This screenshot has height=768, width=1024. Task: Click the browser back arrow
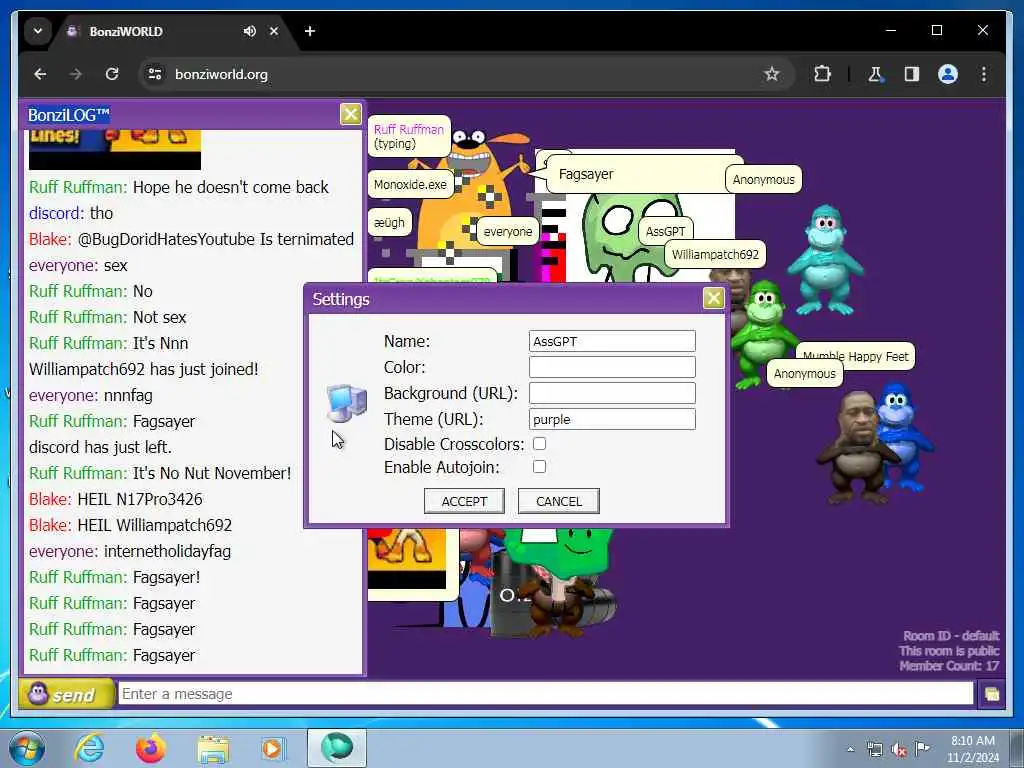40,74
